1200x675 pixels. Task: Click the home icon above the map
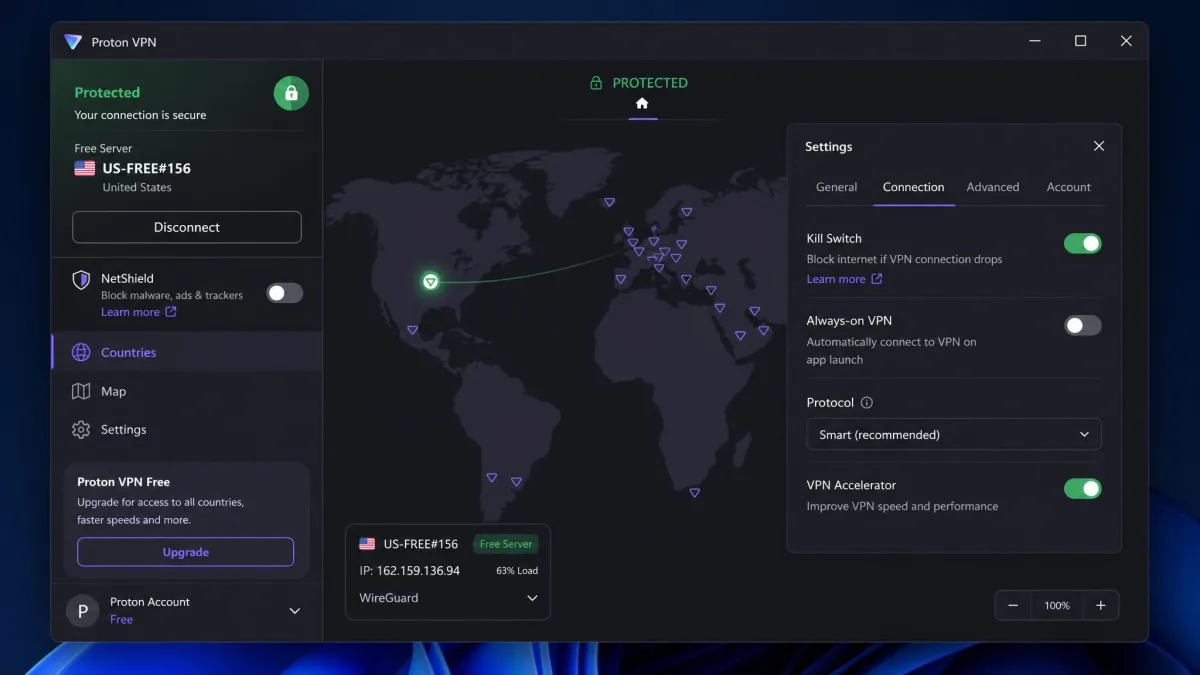[642, 103]
